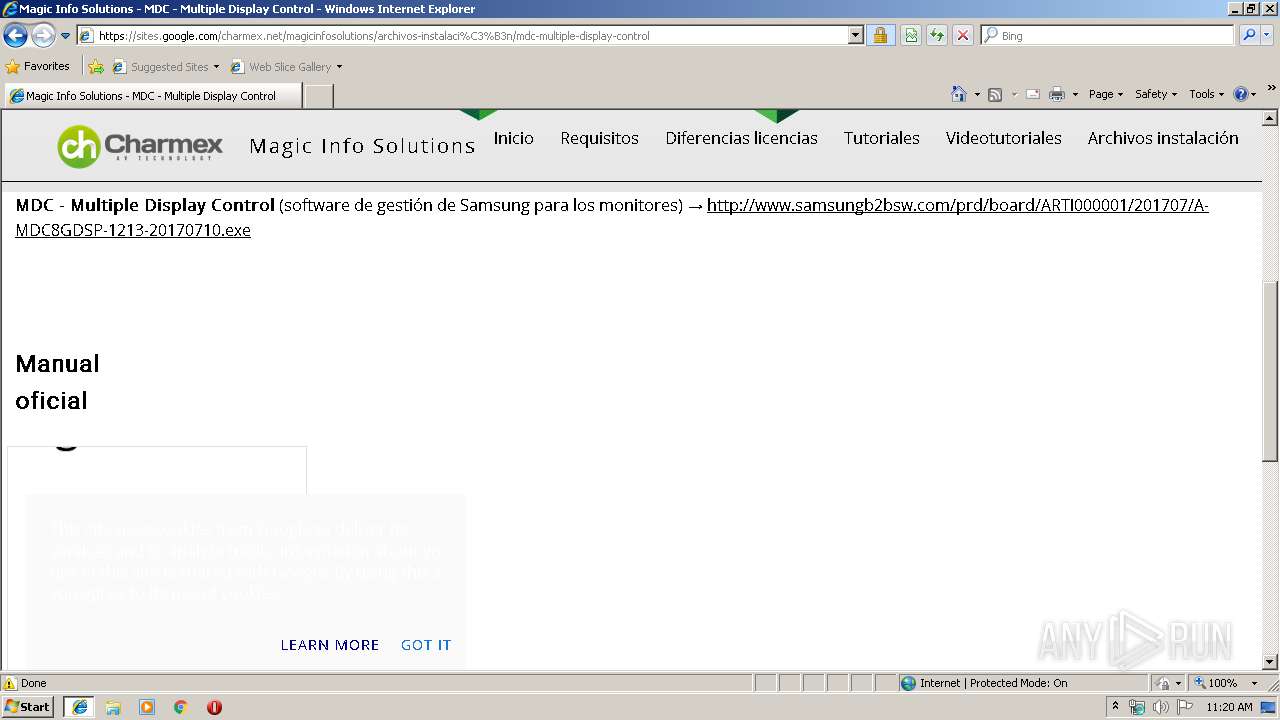Open the Web Slice Gallery link
This screenshot has height=720, width=1280.
(x=286, y=67)
